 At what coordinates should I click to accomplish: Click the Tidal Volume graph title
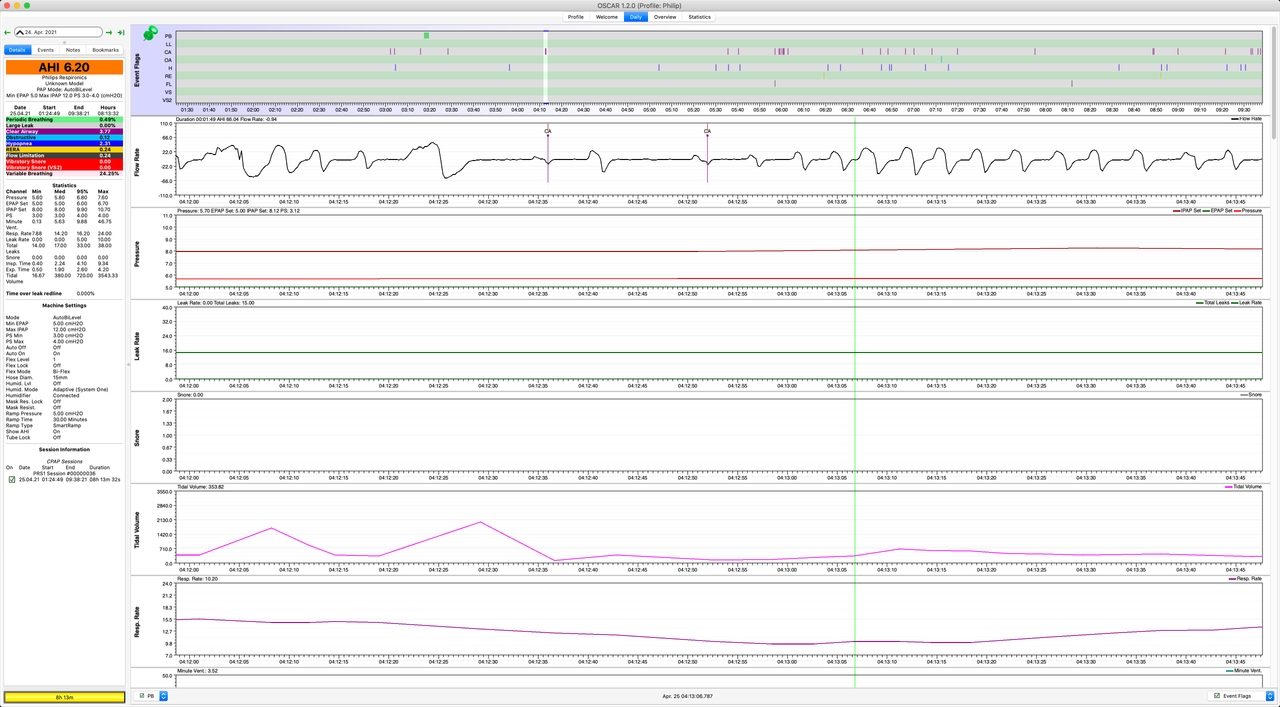click(x=138, y=531)
